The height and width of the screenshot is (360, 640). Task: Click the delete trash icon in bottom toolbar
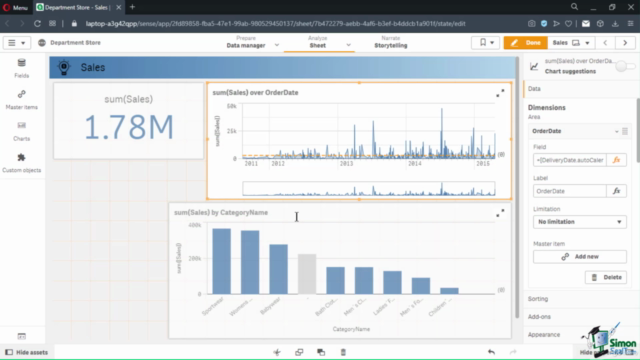click(x=343, y=352)
